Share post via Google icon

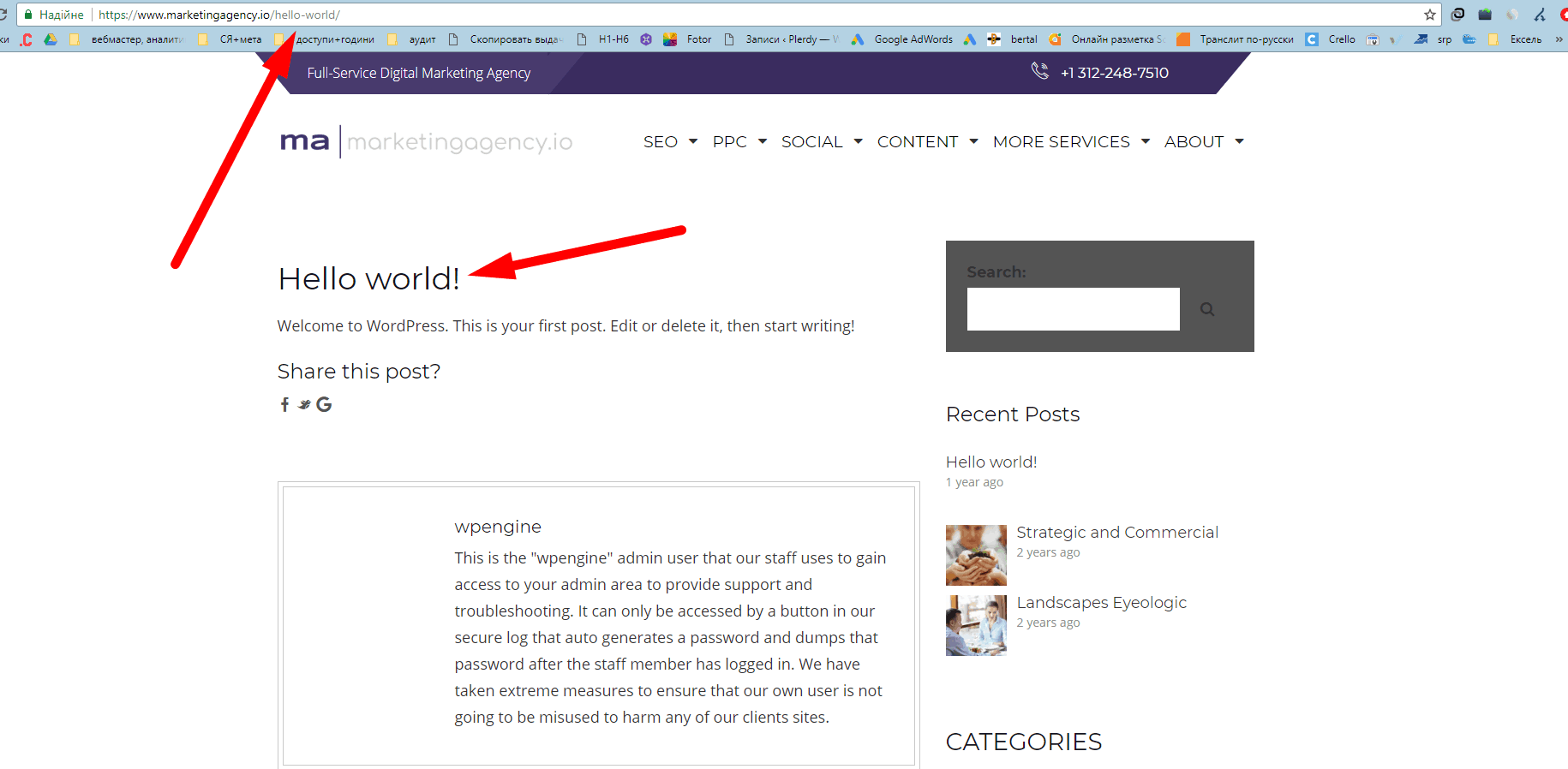click(x=324, y=404)
